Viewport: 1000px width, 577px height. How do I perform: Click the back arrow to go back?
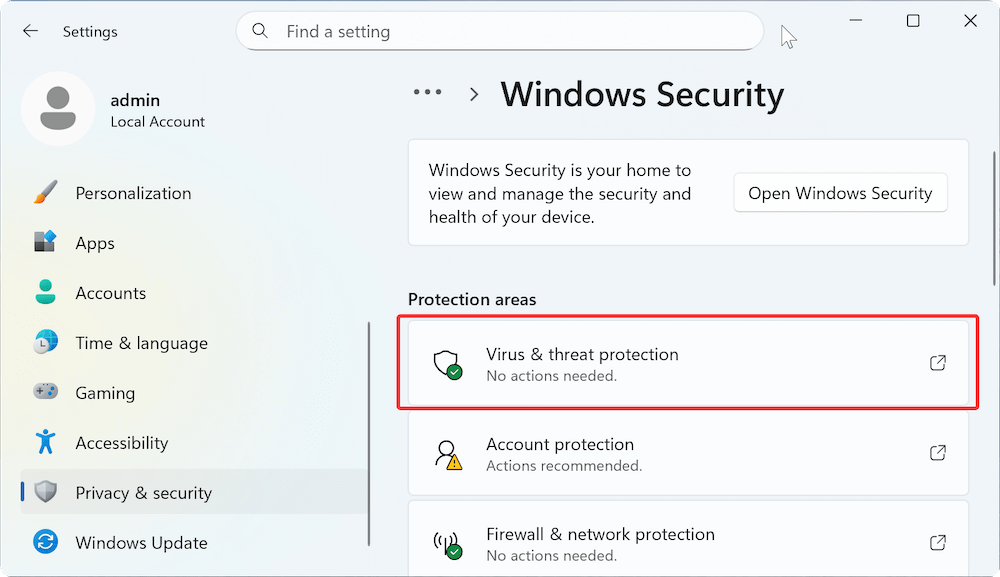coord(30,30)
